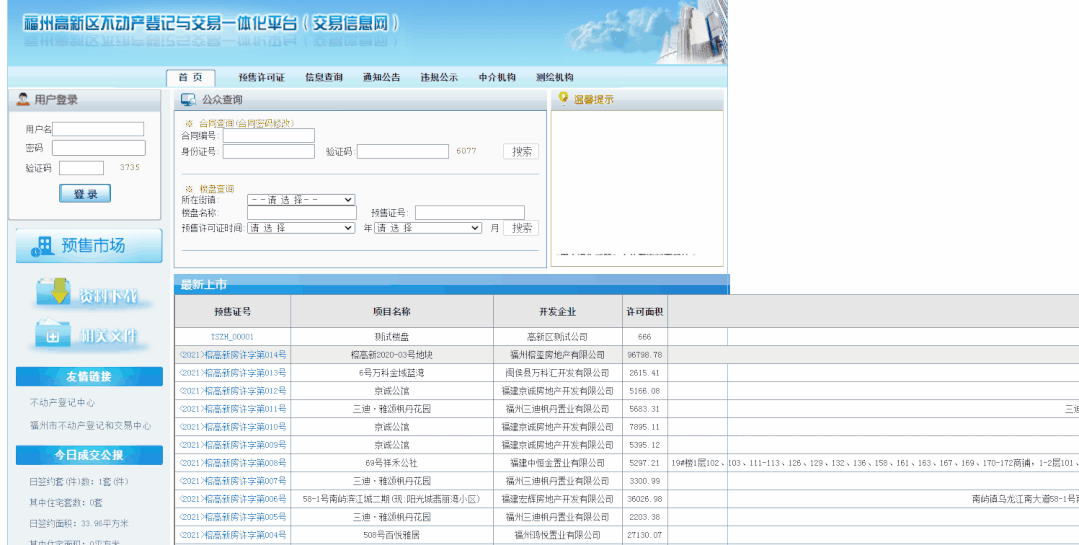This screenshot has height=545, width=1079.
Task: Open the 不动产登记中心 link
Action: tap(63, 403)
